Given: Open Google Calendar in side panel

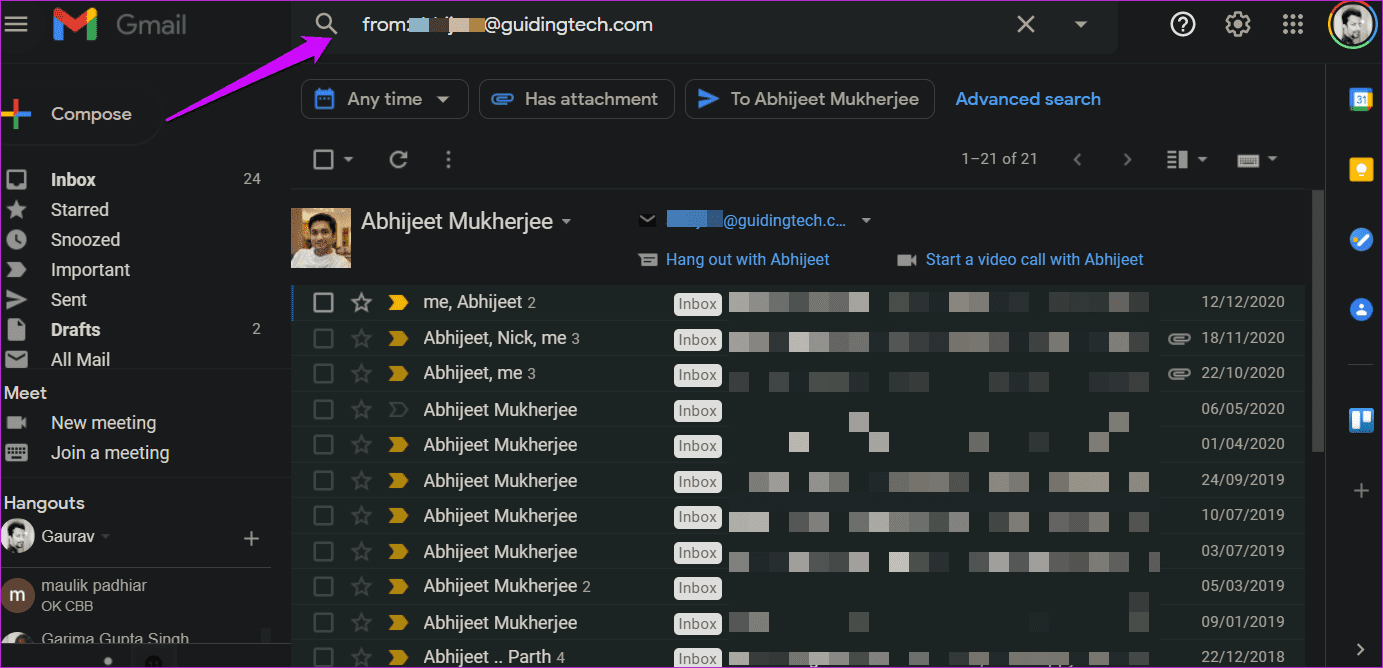Looking at the screenshot, I should [x=1361, y=98].
